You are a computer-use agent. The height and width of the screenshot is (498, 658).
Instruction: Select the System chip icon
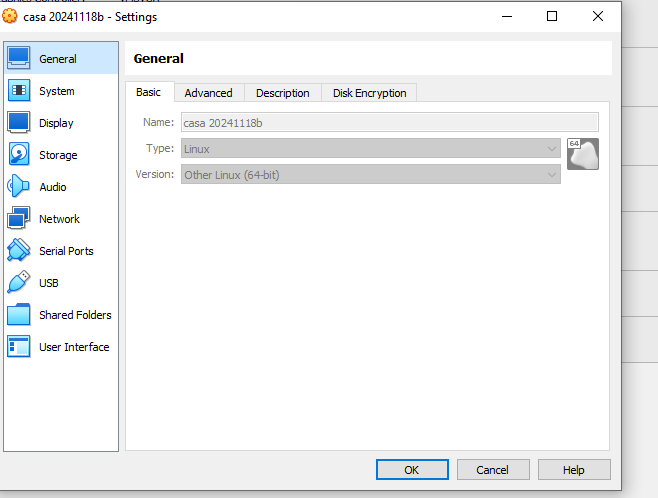click(x=19, y=91)
